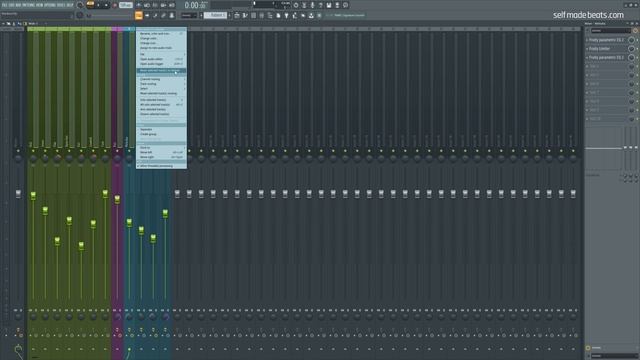Viewport: 640px width, 360px height.
Task: Open the Pattern 1 selector
Action: pyautogui.click(x=215, y=16)
